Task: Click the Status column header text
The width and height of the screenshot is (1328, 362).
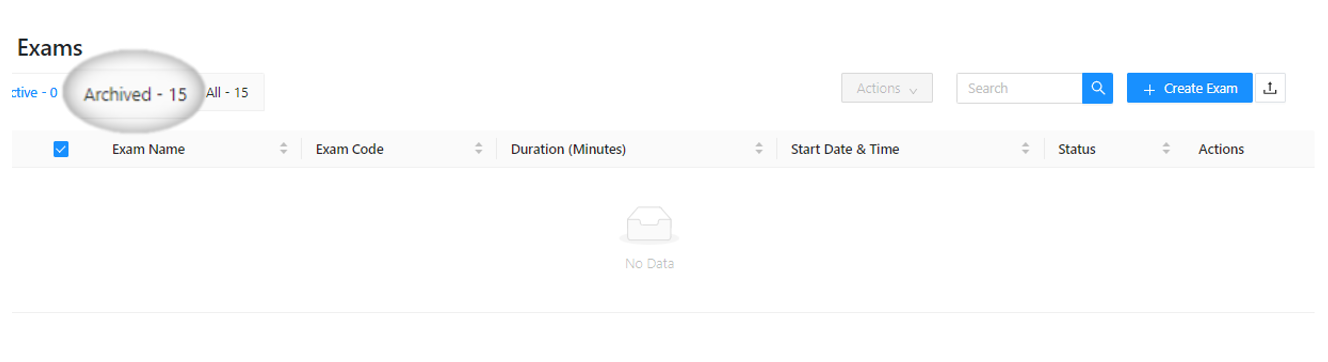Action: tap(1077, 149)
